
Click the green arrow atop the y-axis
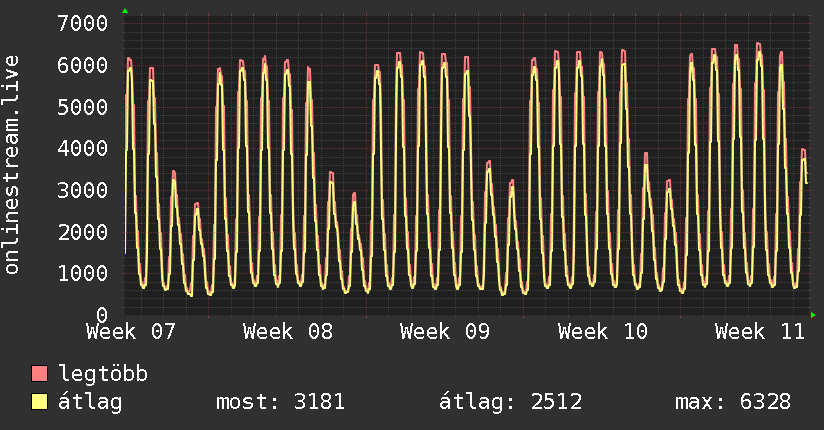125,11
